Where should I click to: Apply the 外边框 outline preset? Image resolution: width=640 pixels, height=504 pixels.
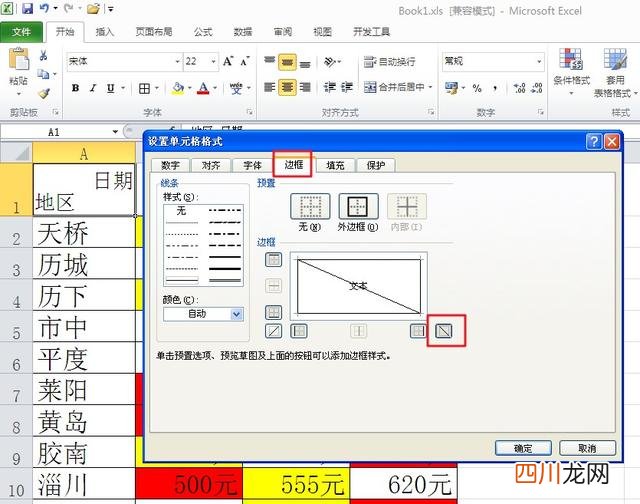coord(358,206)
